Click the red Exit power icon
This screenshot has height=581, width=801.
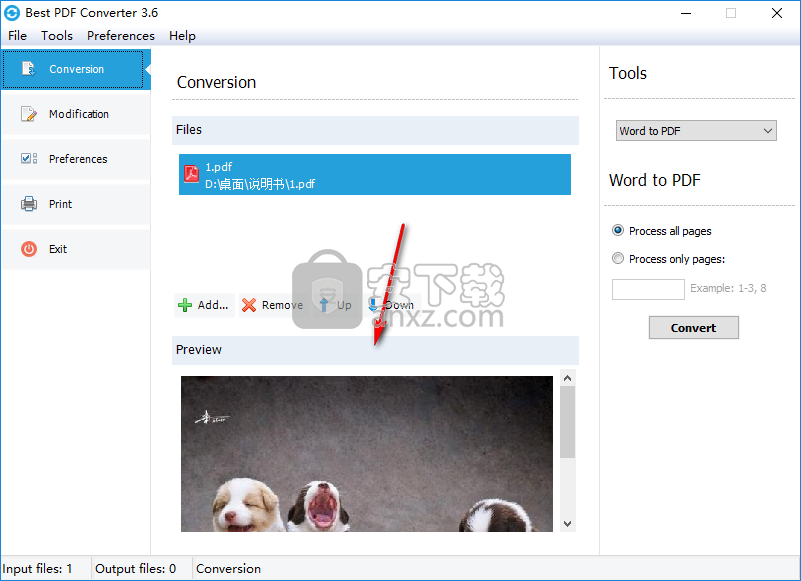(x=29, y=249)
